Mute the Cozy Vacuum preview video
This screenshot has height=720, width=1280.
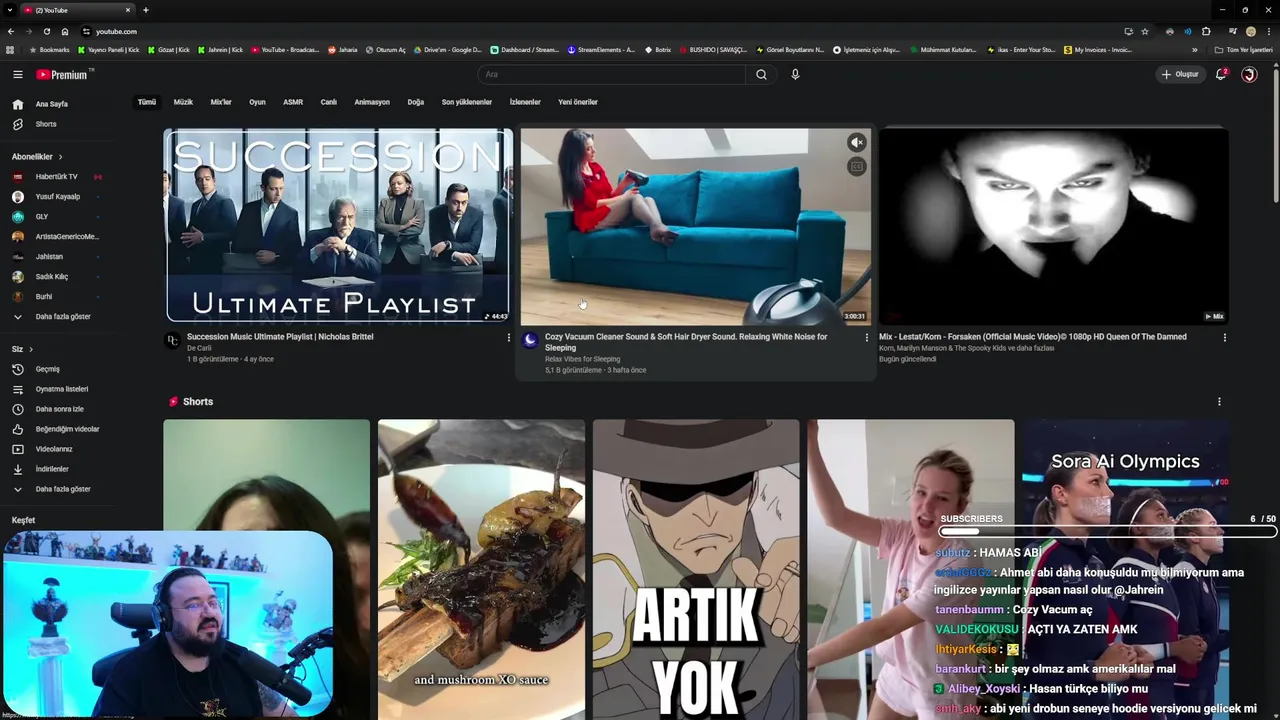(x=857, y=143)
